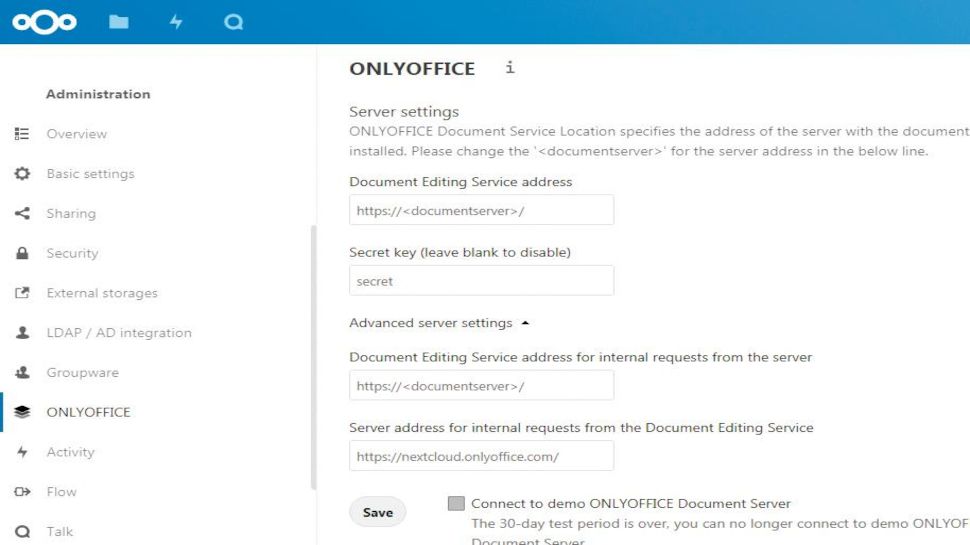Go to Basic settings section

click(90, 174)
